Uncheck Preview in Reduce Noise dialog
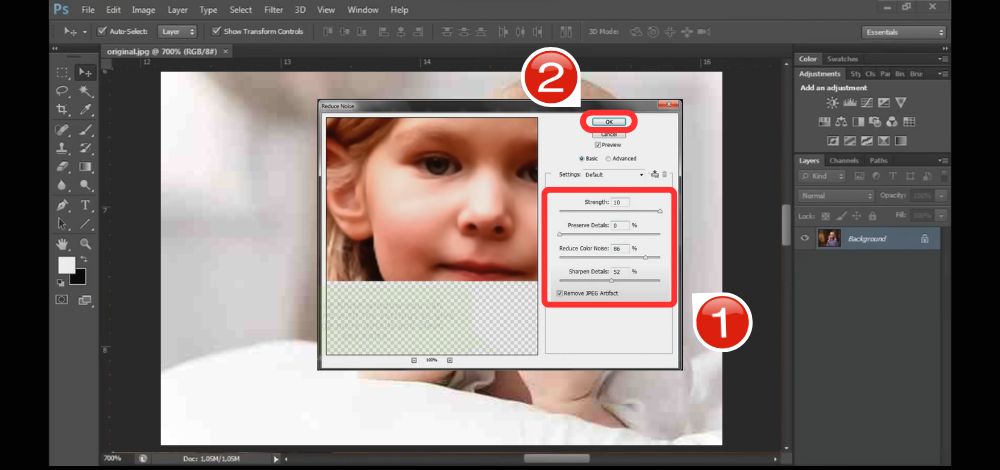Viewport: 1000px width, 470px height. (598, 145)
